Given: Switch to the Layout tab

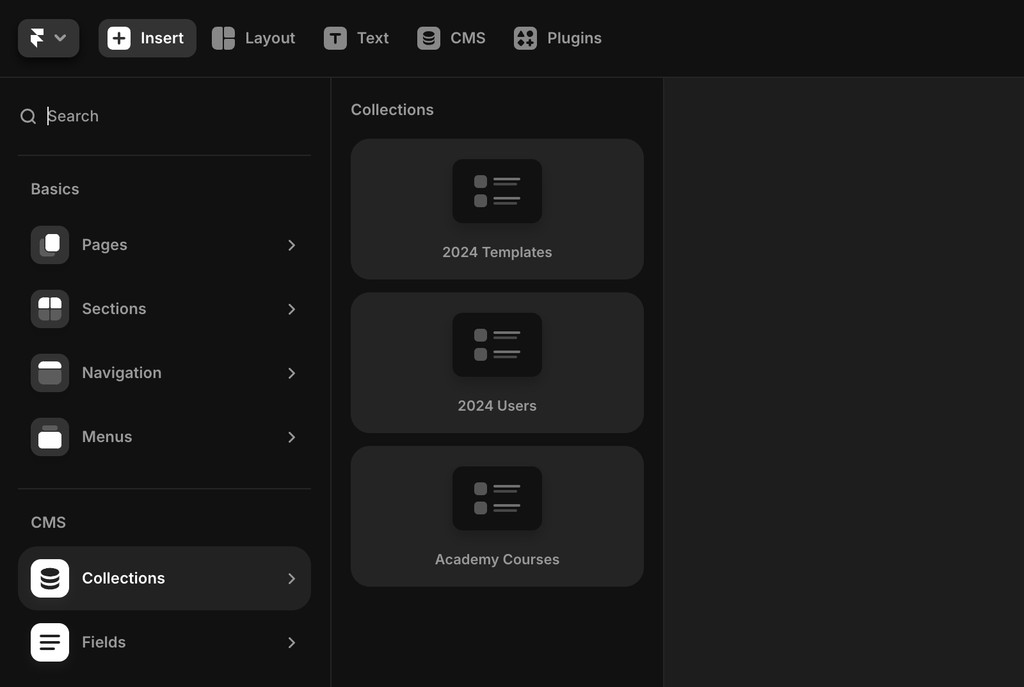Looking at the screenshot, I should (254, 37).
